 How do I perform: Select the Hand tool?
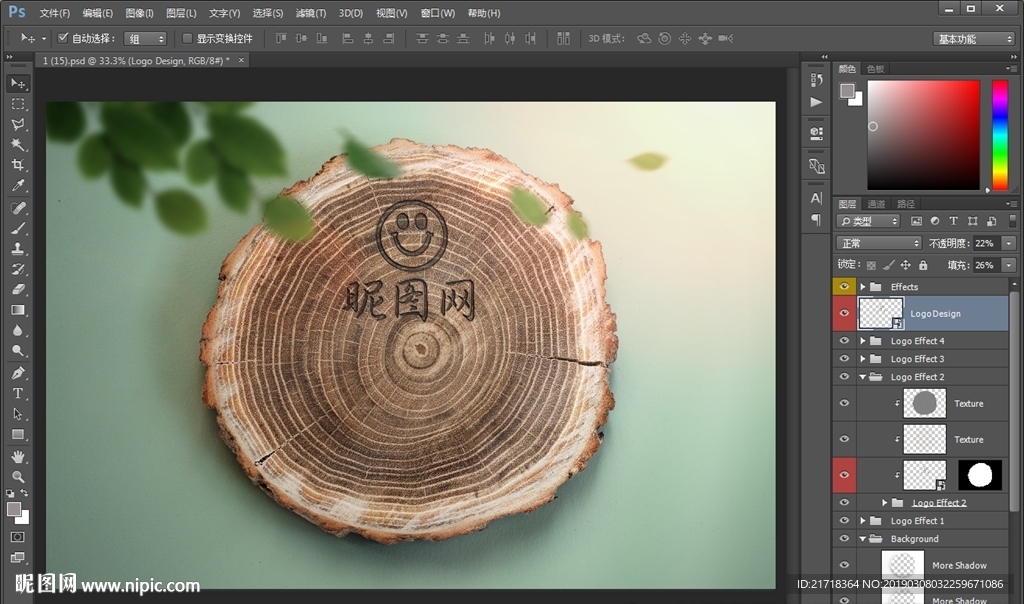coord(18,457)
